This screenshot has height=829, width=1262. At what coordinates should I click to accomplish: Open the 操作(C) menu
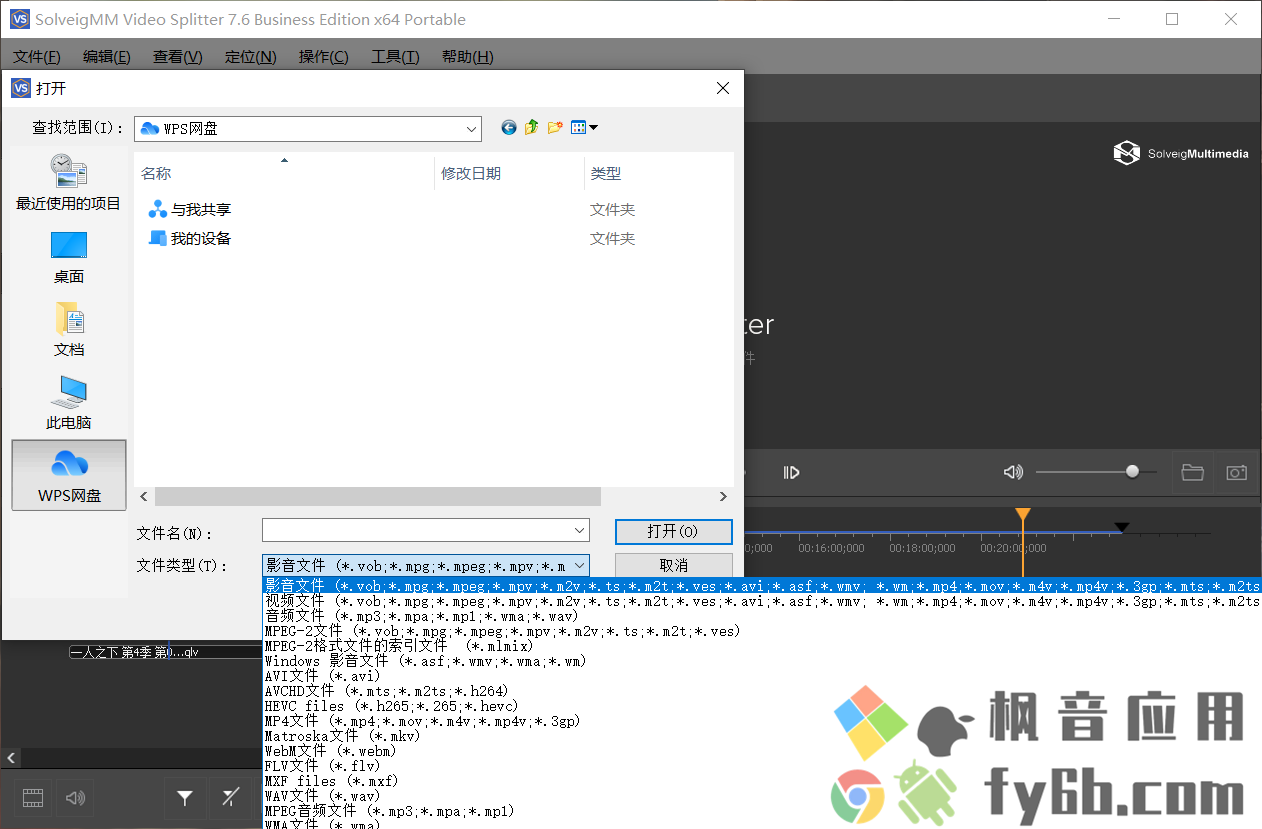click(324, 57)
